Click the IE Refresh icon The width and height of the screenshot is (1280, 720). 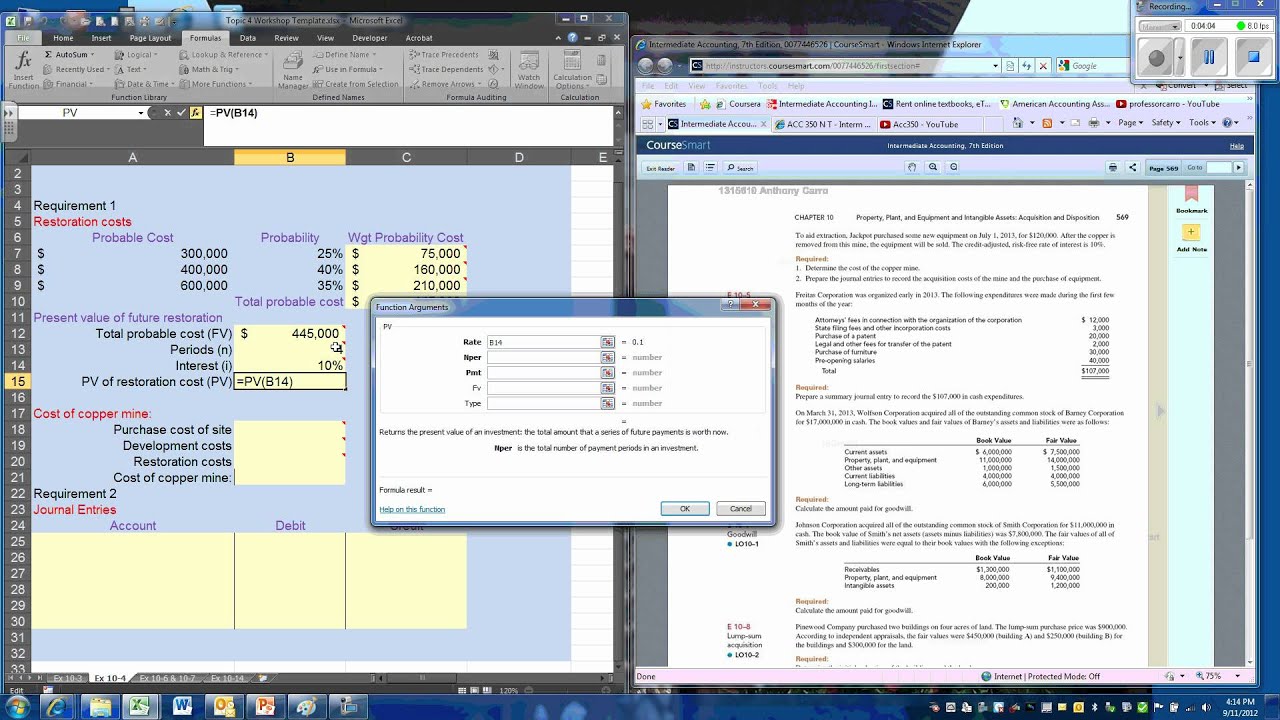(1027, 66)
